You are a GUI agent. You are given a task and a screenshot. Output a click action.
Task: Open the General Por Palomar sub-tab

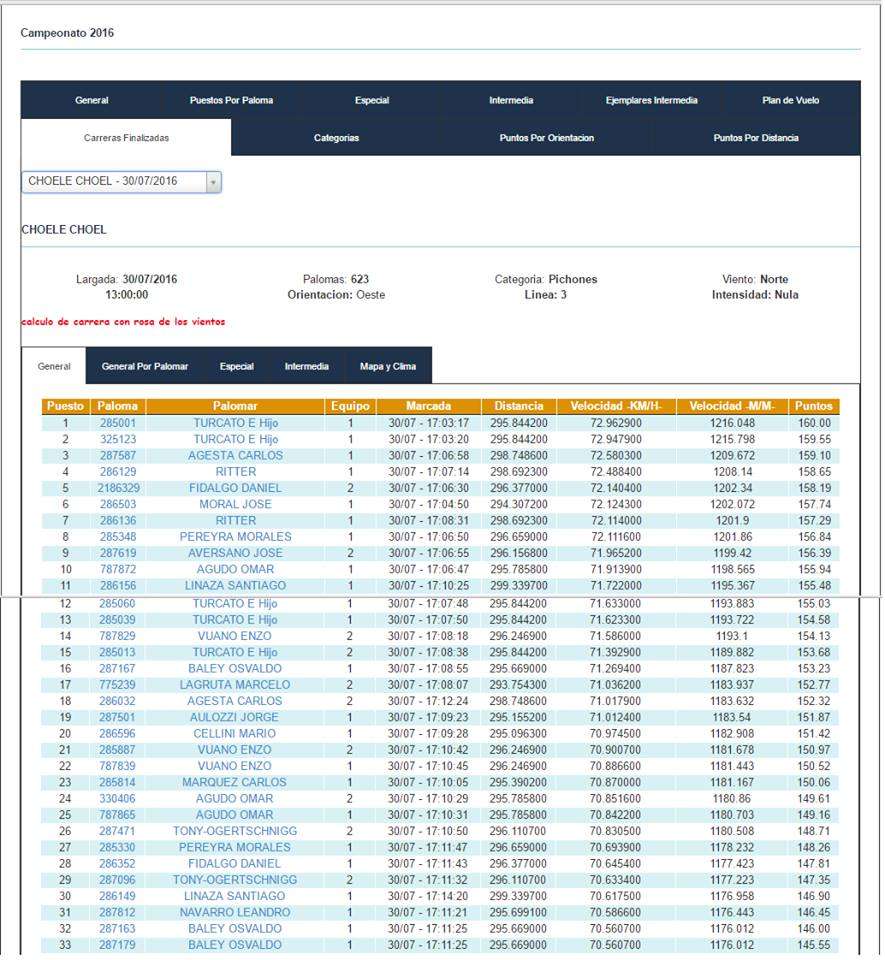[144, 367]
